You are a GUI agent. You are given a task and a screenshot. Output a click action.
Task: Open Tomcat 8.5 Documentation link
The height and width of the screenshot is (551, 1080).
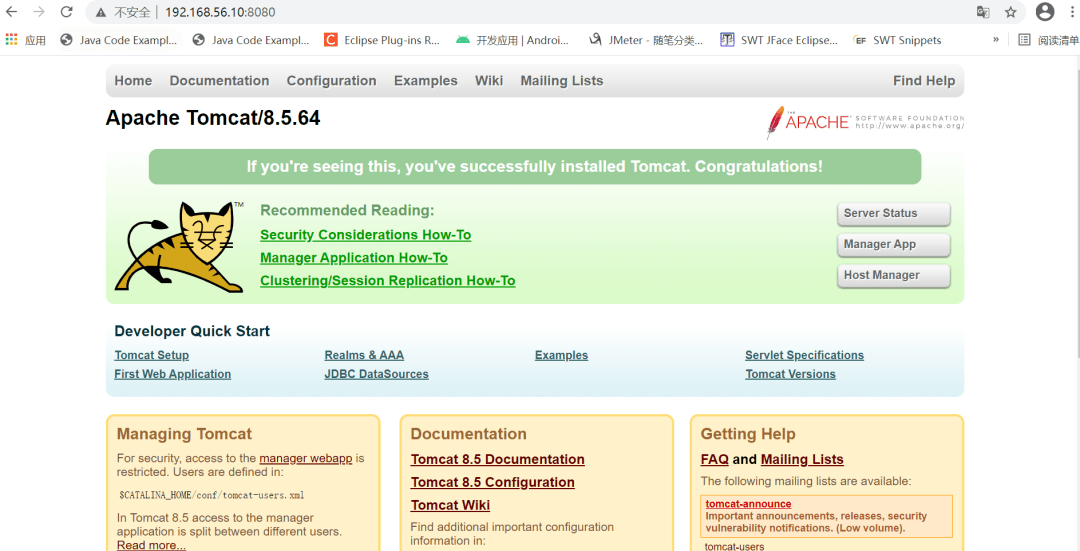pyautogui.click(x=498, y=459)
